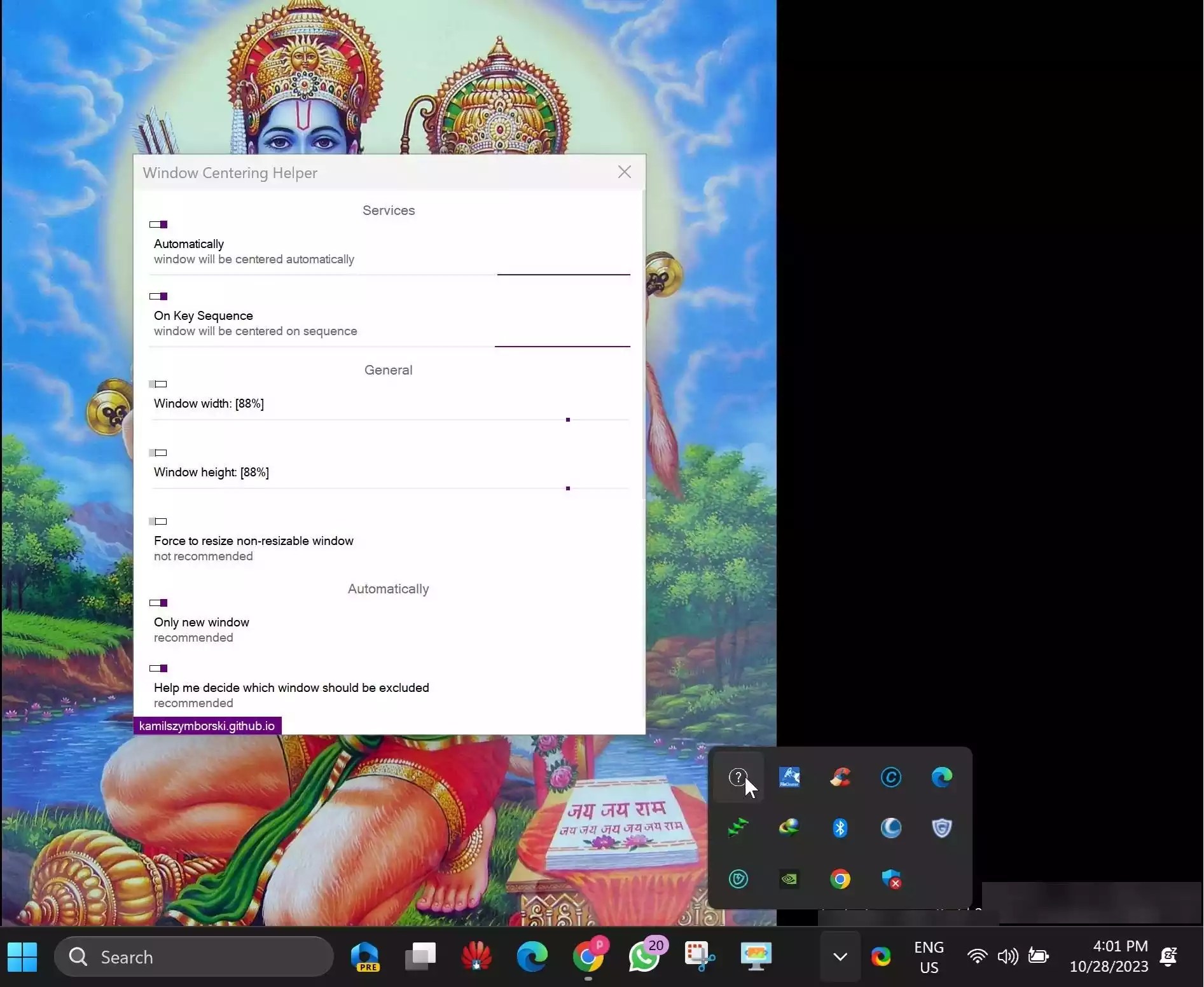The height and width of the screenshot is (987, 1204).
Task: Launch Internet Download Manager tray icon
Action: pos(789,828)
